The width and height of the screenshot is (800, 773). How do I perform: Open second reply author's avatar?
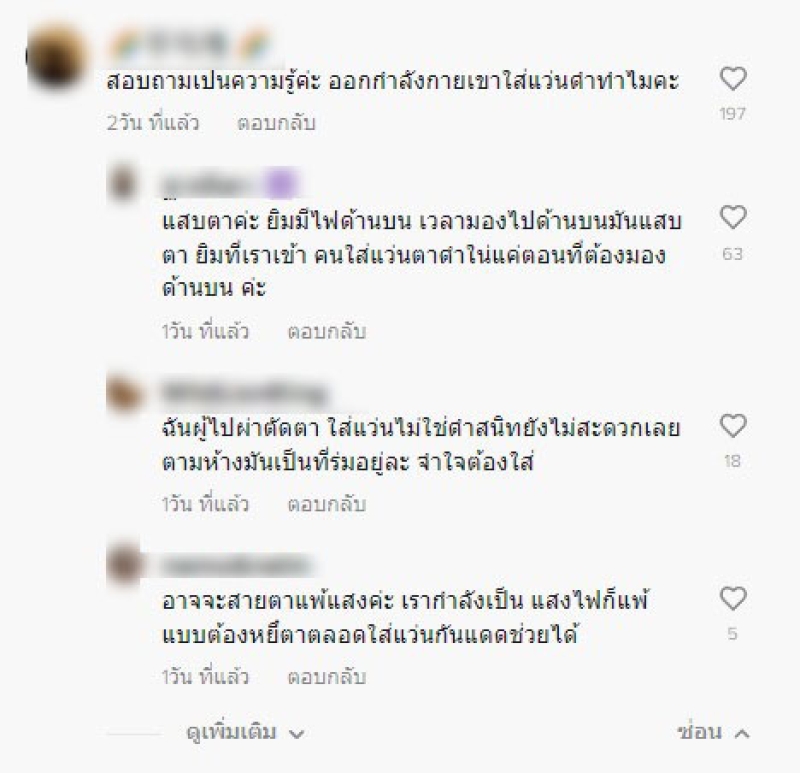(x=123, y=393)
